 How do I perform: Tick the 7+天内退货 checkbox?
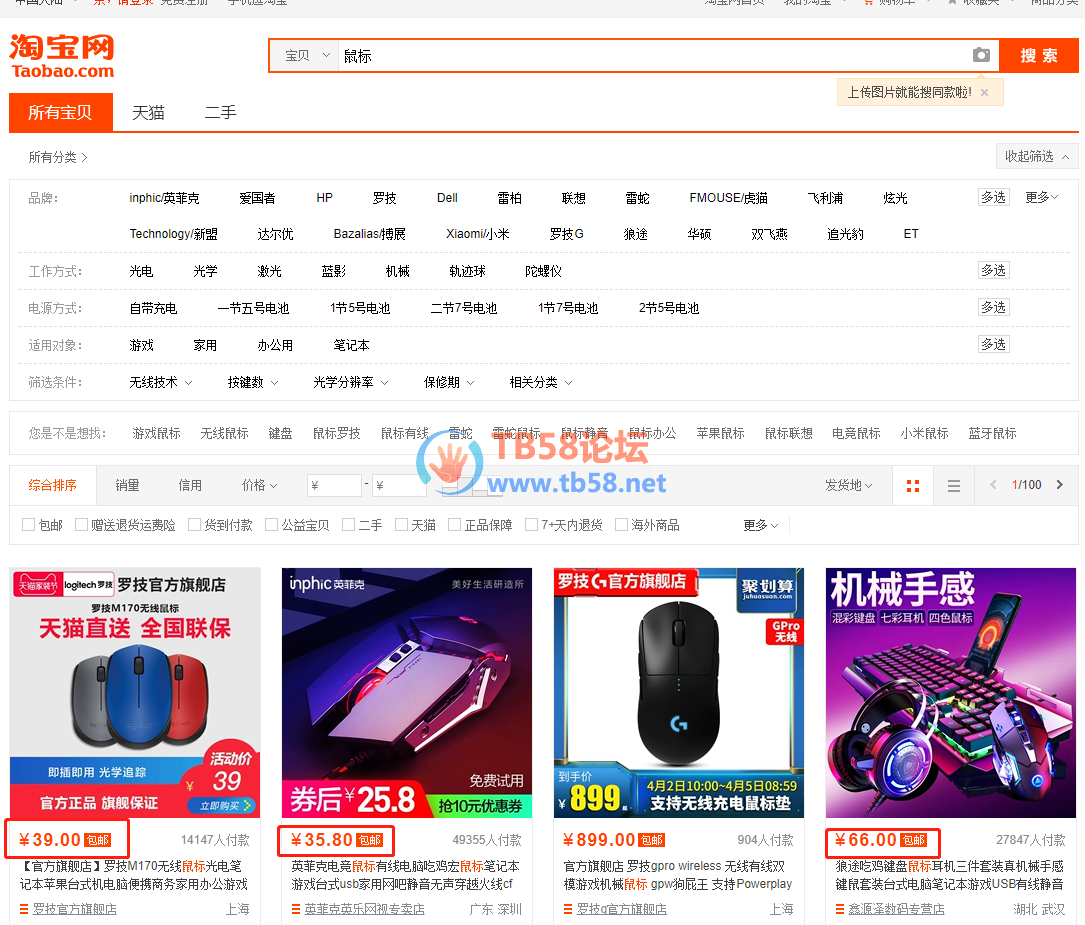click(x=531, y=525)
